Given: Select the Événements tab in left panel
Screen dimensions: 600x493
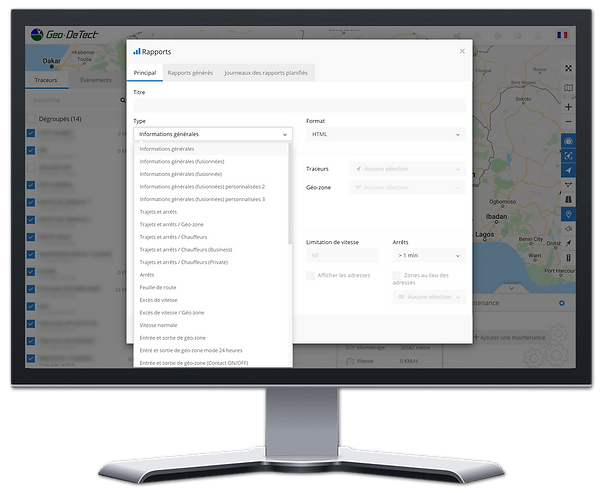Looking at the screenshot, I should click(x=96, y=80).
